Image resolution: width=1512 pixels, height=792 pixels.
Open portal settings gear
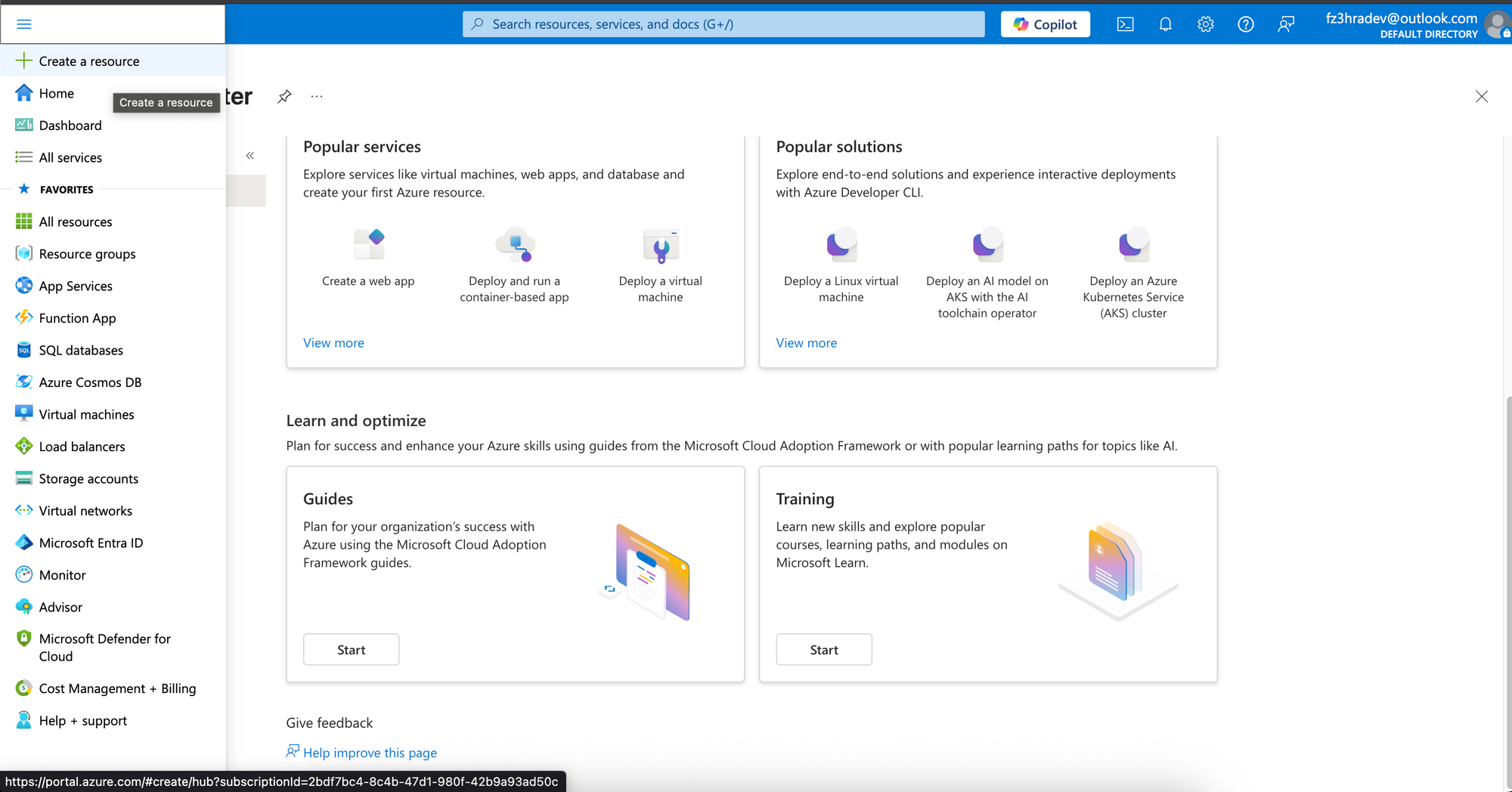(1206, 24)
